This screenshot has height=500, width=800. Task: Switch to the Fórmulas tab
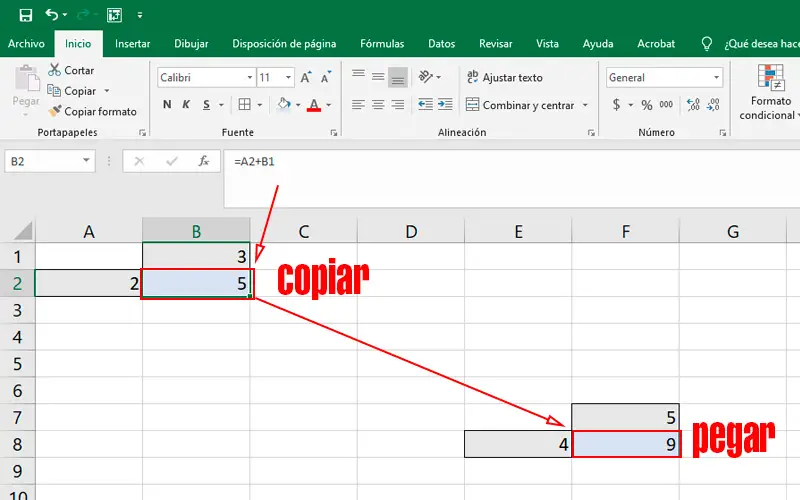click(382, 44)
